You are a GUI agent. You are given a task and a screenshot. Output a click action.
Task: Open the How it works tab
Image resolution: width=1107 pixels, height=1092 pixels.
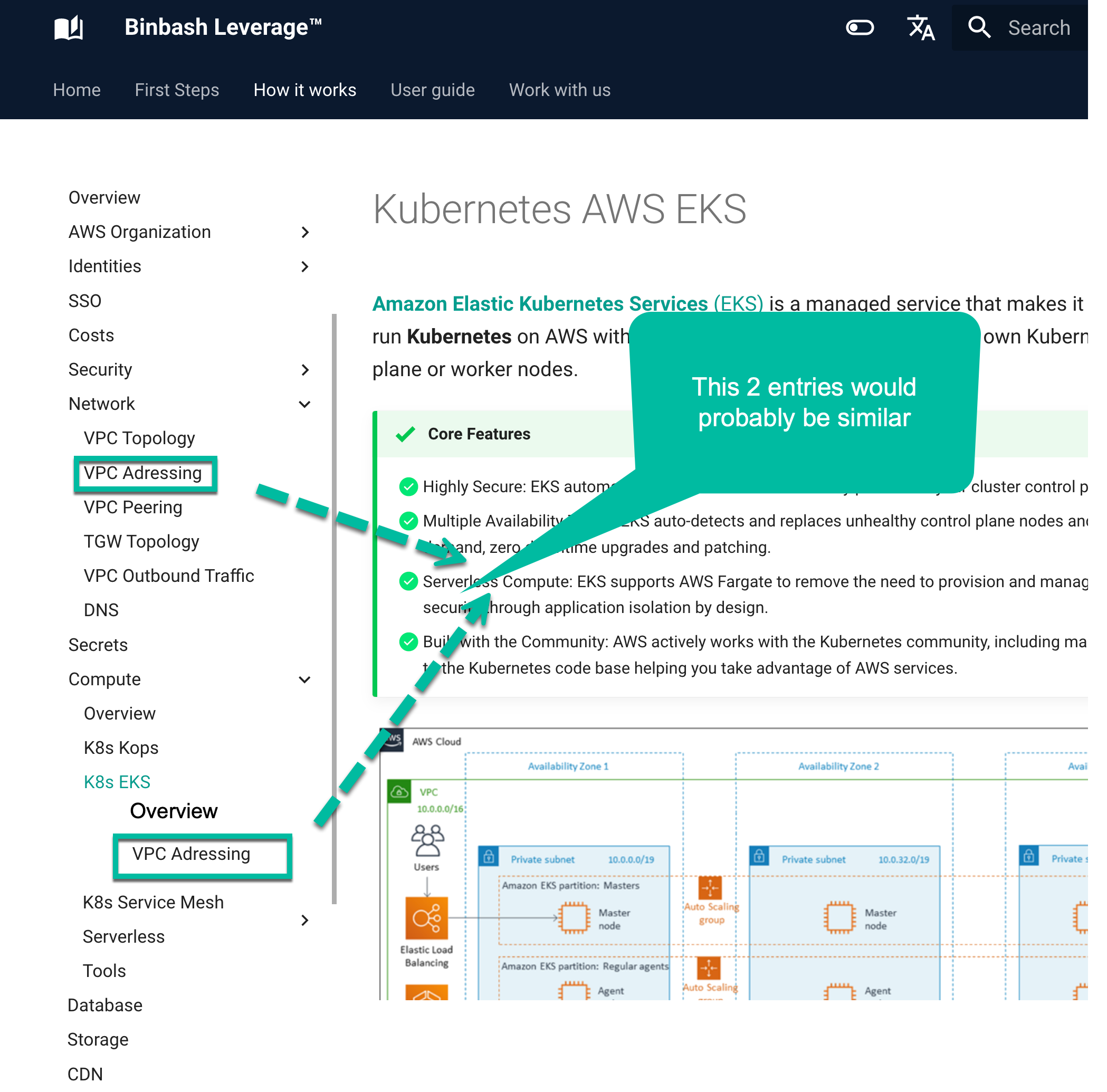click(x=304, y=89)
